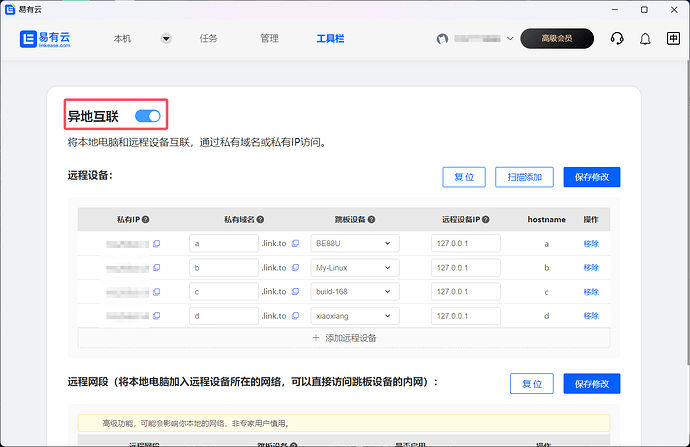The image size is (690, 447).
Task: Copy the d.link.to private domain
Action: [295, 316]
